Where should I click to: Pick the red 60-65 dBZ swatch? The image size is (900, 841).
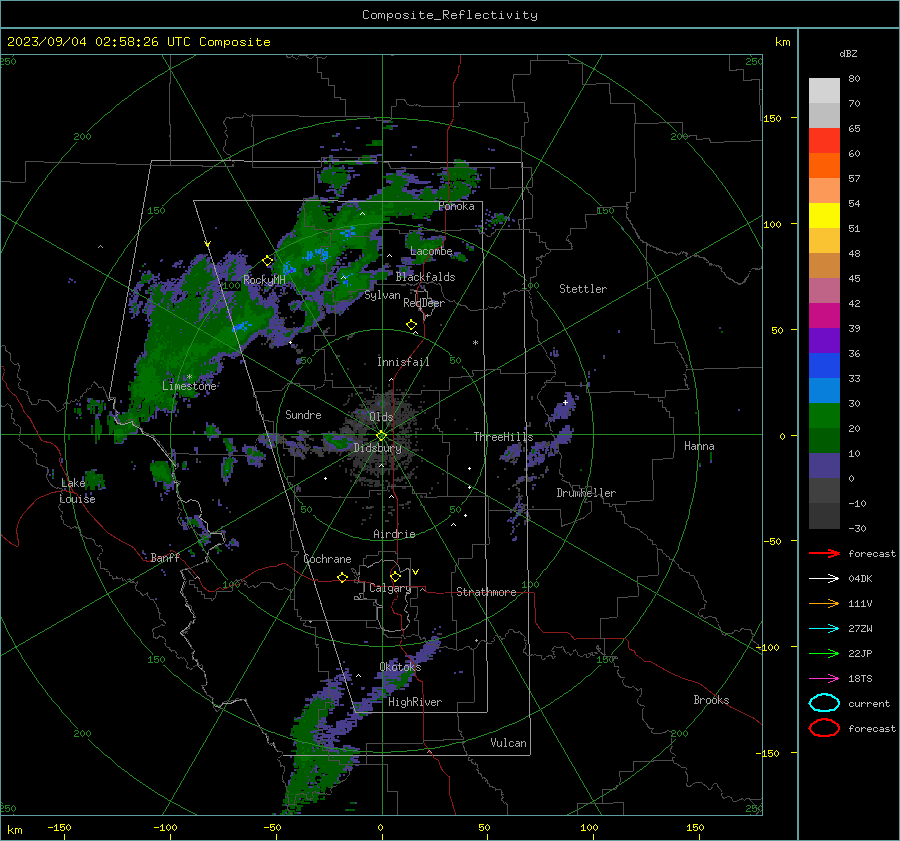coord(824,141)
